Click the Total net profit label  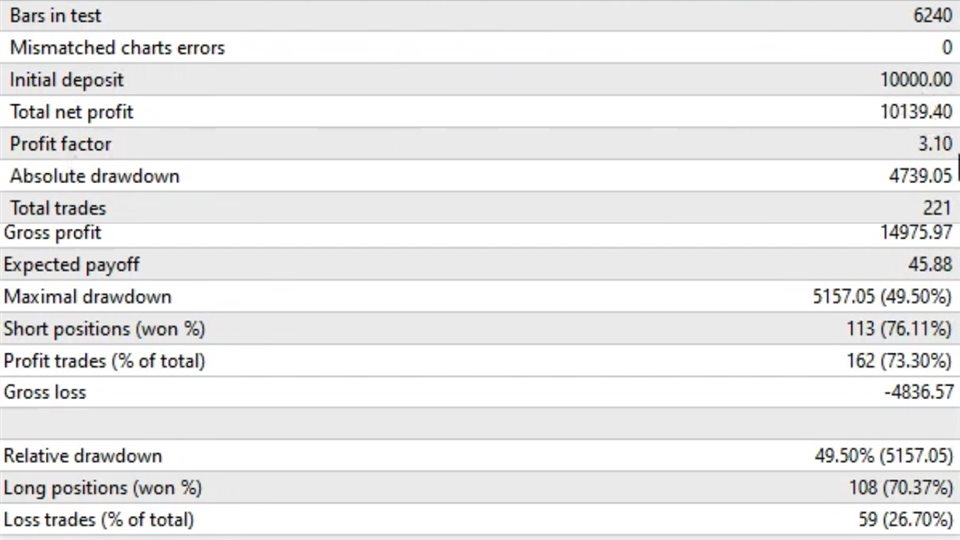click(72, 112)
